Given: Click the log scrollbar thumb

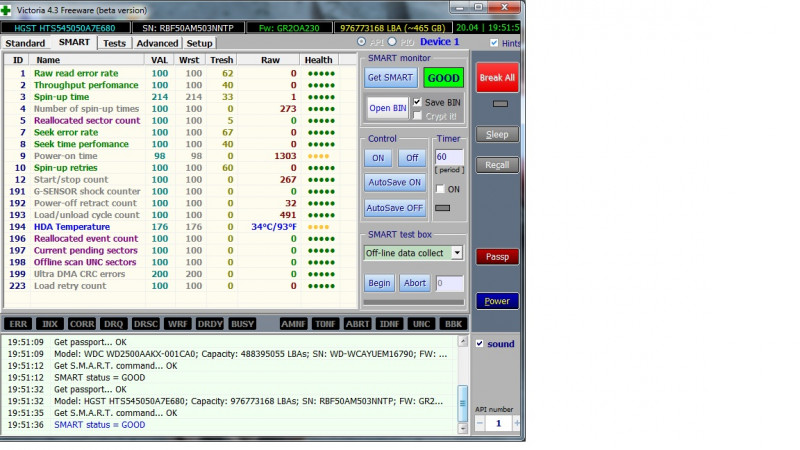Looking at the screenshot, I should [462, 402].
